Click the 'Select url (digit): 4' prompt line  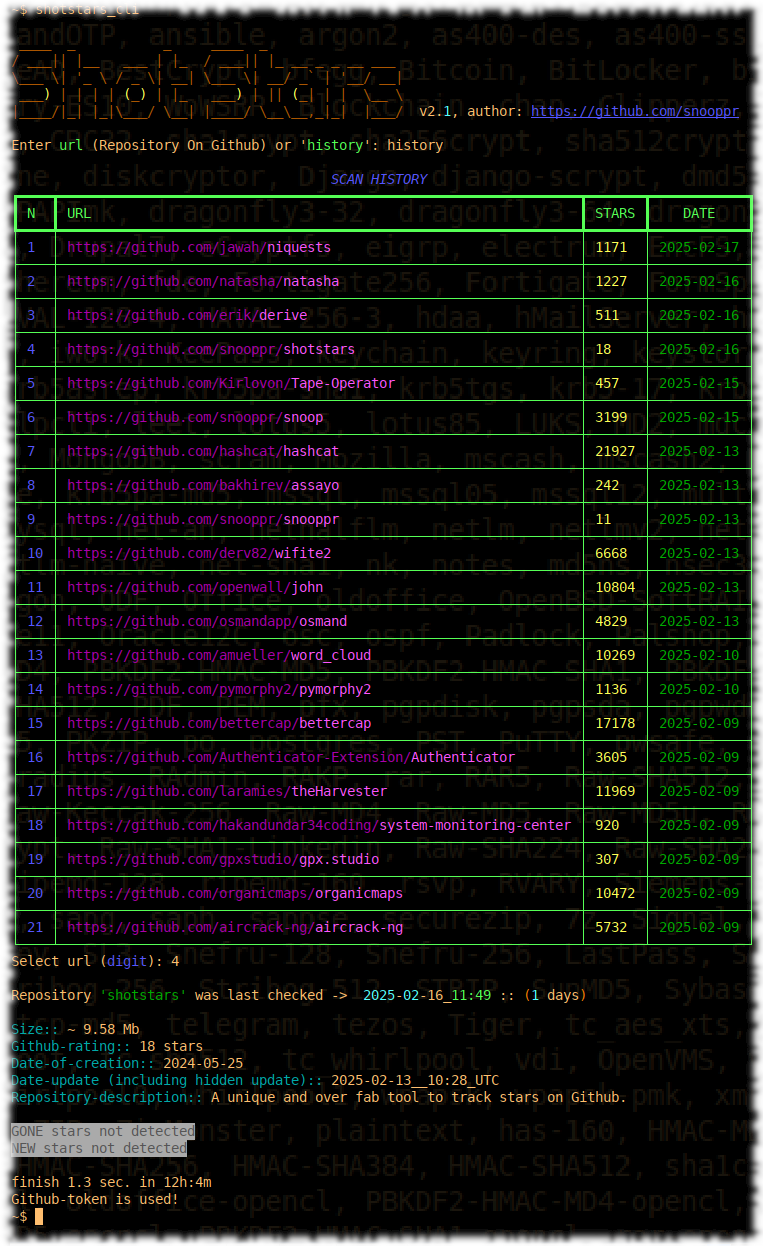coord(95,961)
